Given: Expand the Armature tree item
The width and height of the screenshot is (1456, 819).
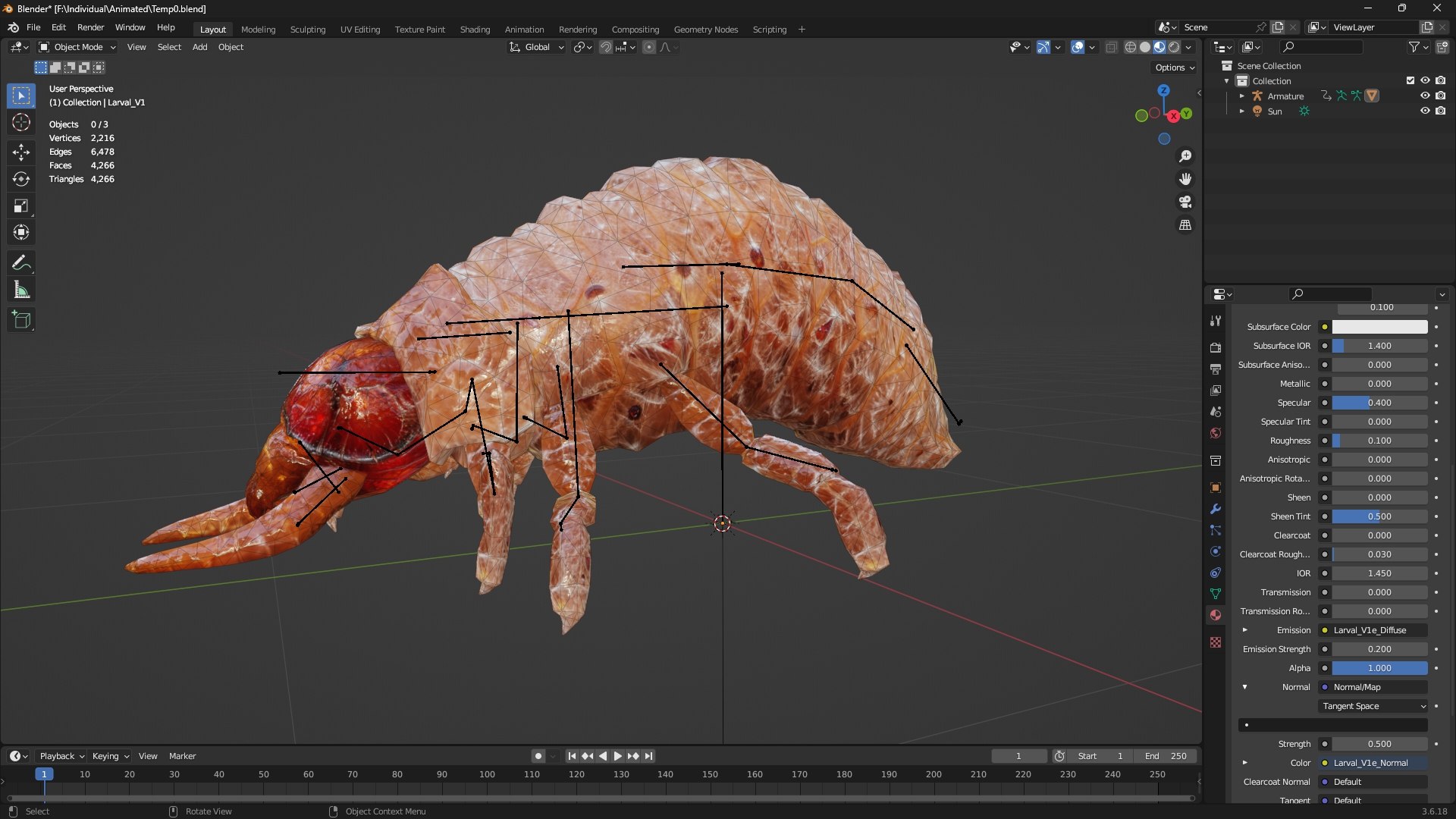Looking at the screenshot, I should pyautogui.click(x=1241, y=96).
